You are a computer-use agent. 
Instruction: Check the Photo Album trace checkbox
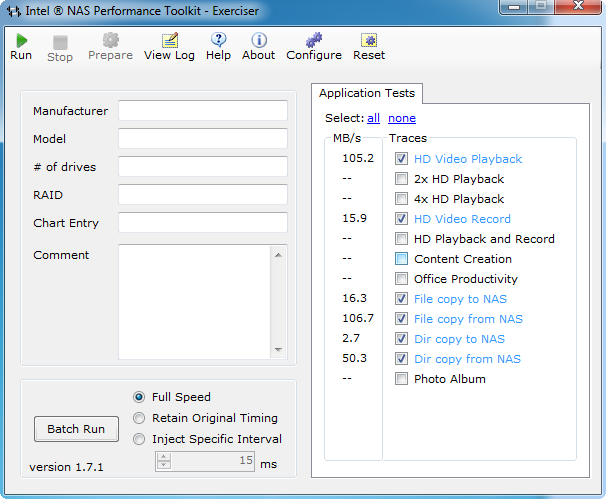[x=401, y=379]
